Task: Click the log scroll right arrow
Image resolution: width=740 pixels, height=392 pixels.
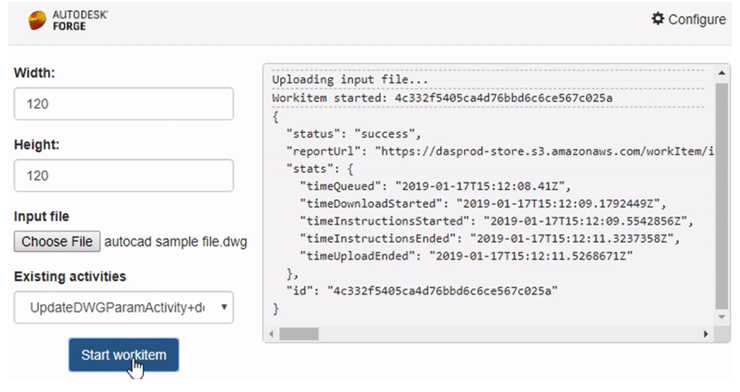Action: point(706,334)
